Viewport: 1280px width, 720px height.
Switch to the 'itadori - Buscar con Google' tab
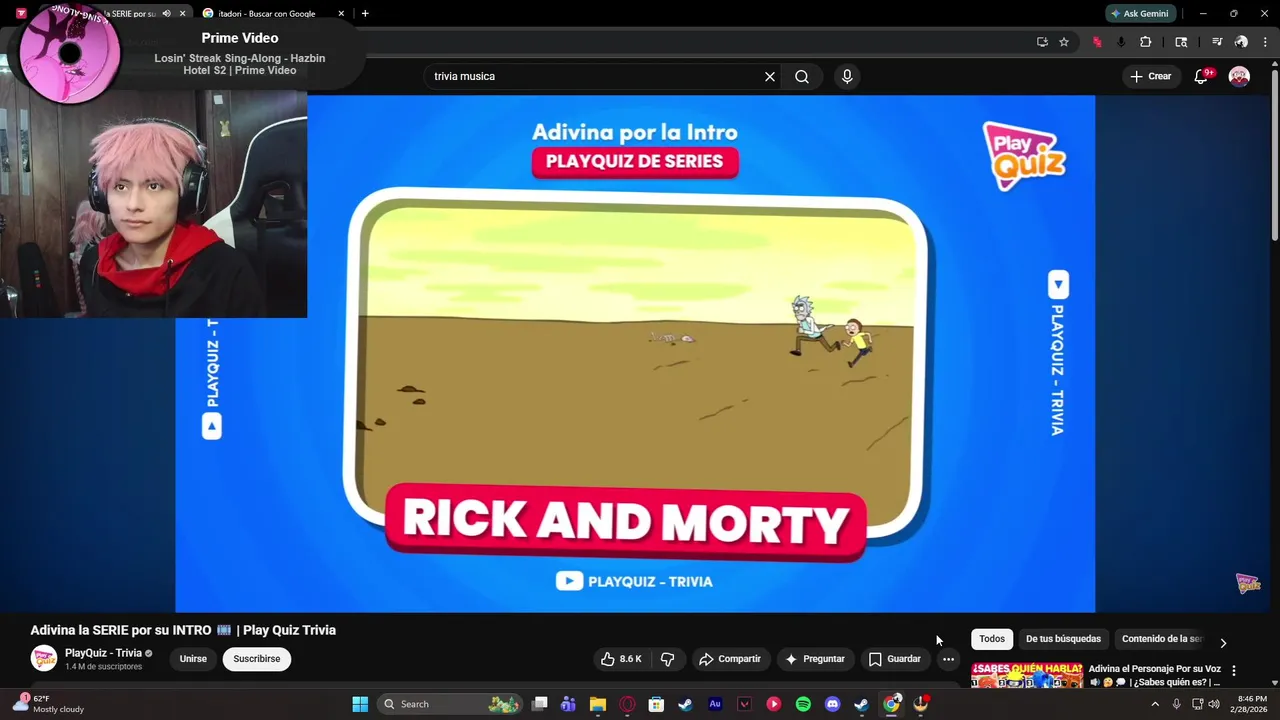268,14
